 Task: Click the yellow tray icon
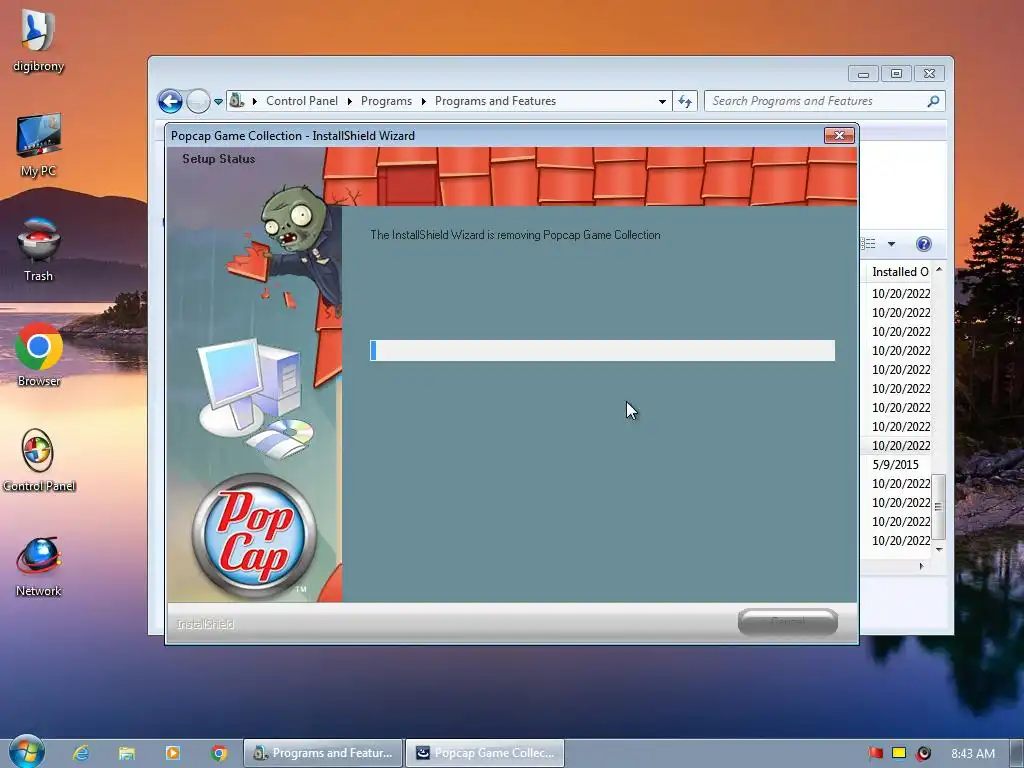[x=899, y=753]
